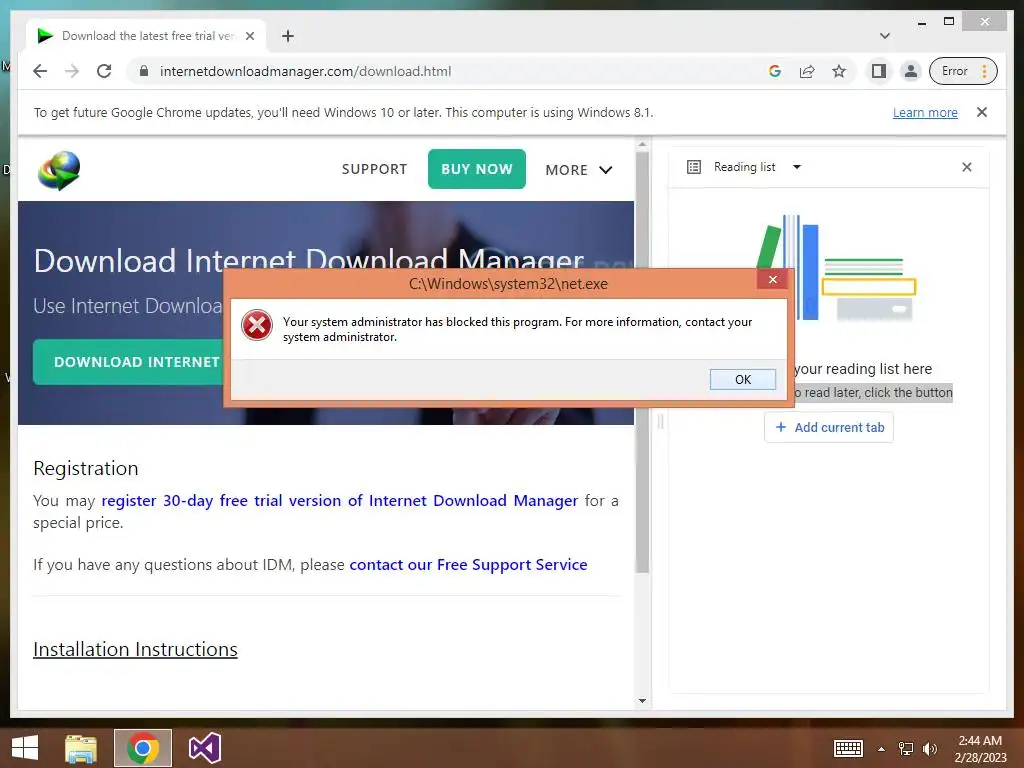The width and height of the screenshot is (1024, 768).
Task: Open the Windows Start button
Action: 25,748
